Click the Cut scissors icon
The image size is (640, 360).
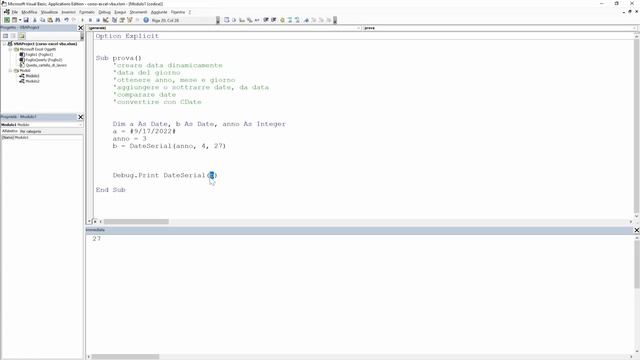point(34,20)
